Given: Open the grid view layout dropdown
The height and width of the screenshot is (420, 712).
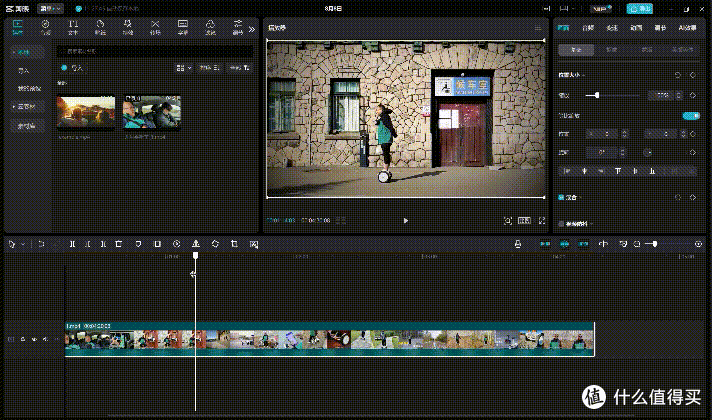Looking at the screenshot, I should tap(184, 68).
